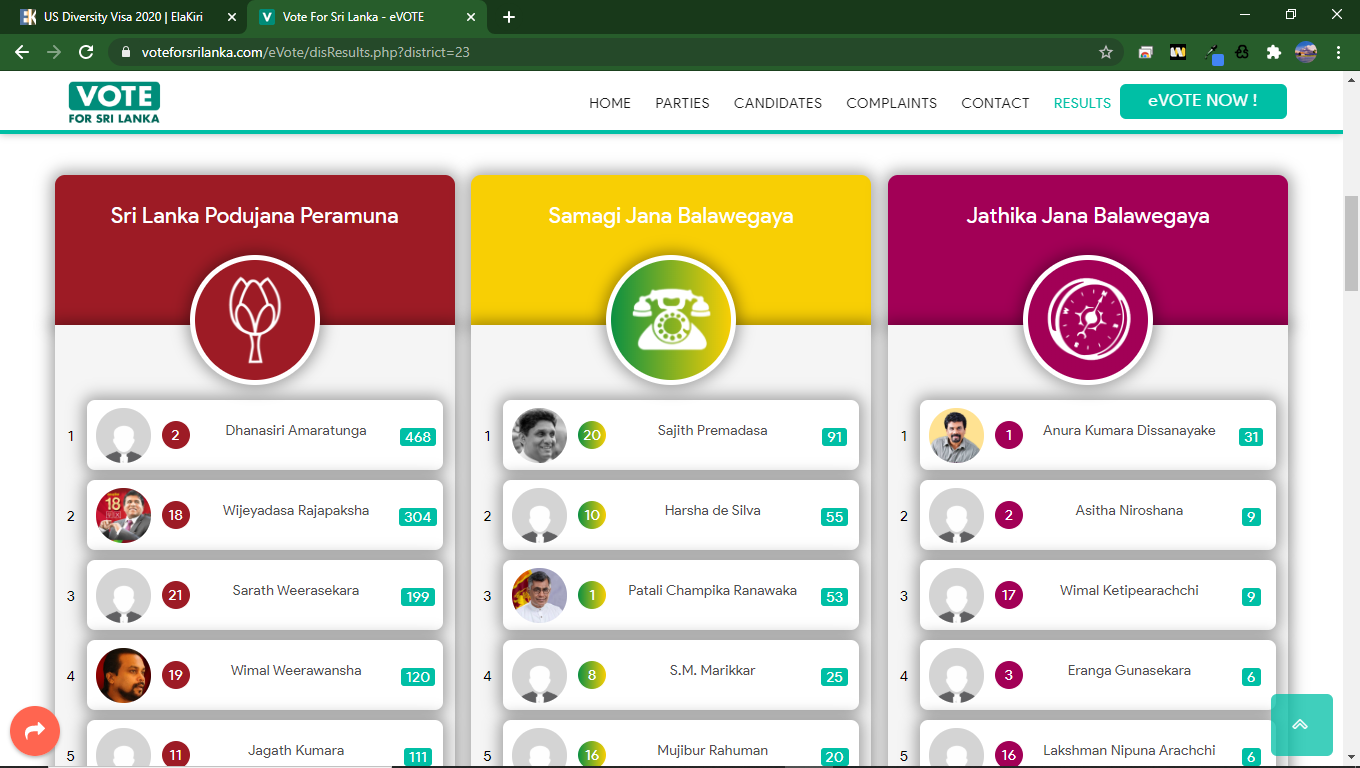Click Patali Champika Ranawaka's photo
The height and width of the screenshot is (768, 1360).
pos(540,595)
